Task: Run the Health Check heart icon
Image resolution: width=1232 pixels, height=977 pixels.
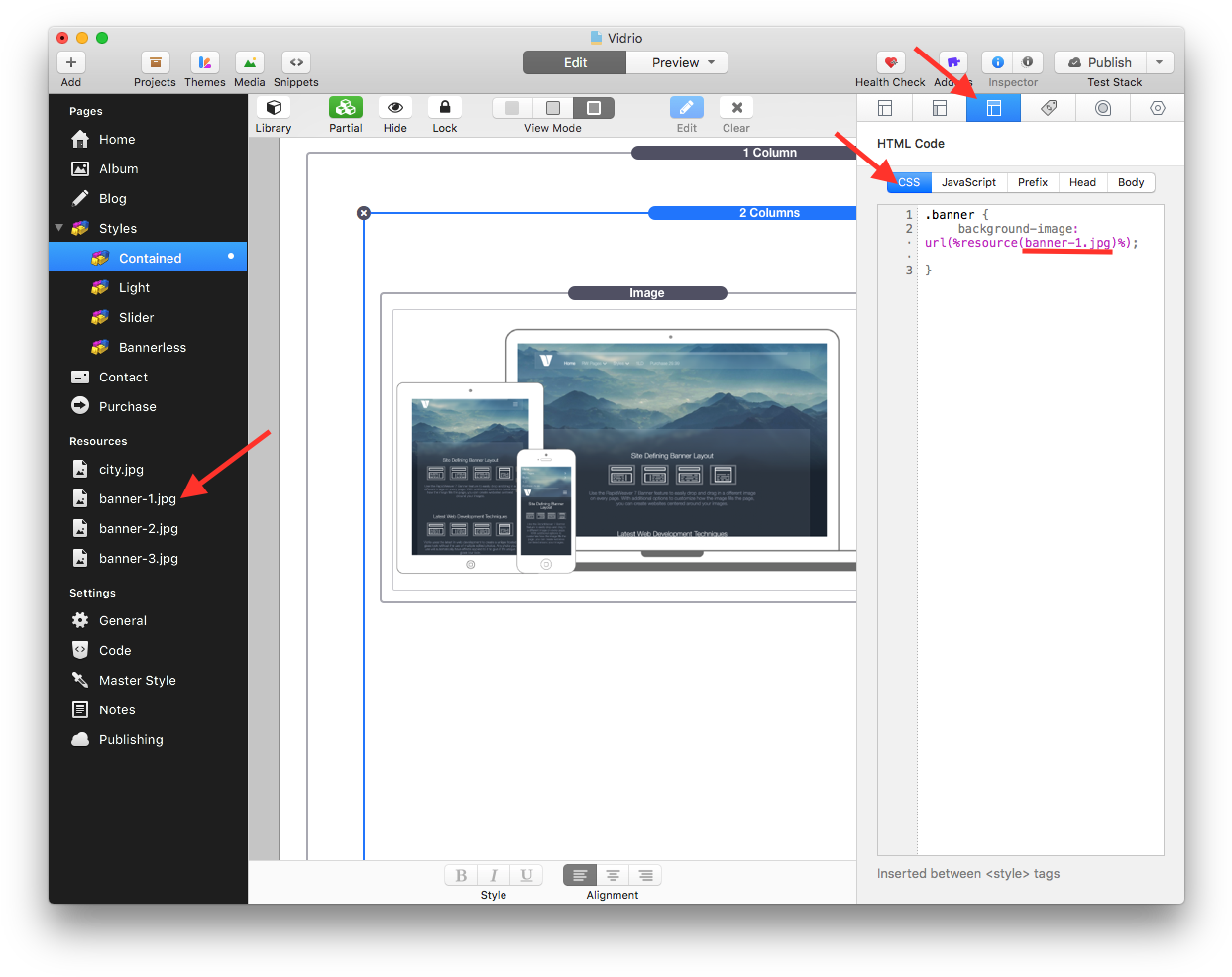Action: pos(890,62)
